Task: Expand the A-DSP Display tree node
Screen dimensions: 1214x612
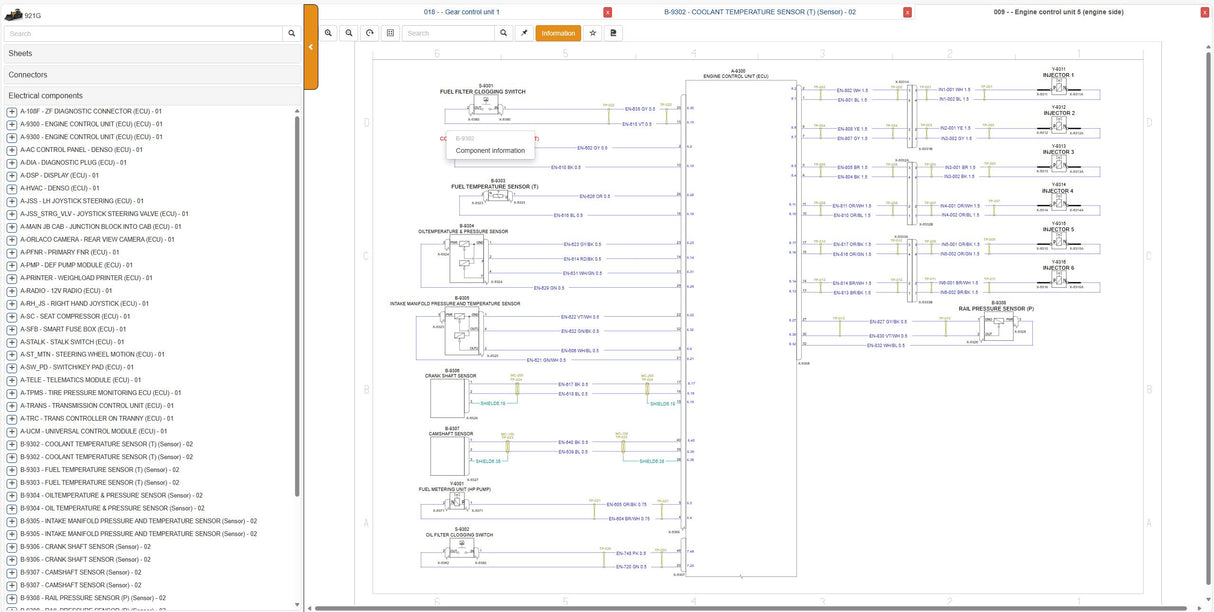Action: tap(12, 175)
